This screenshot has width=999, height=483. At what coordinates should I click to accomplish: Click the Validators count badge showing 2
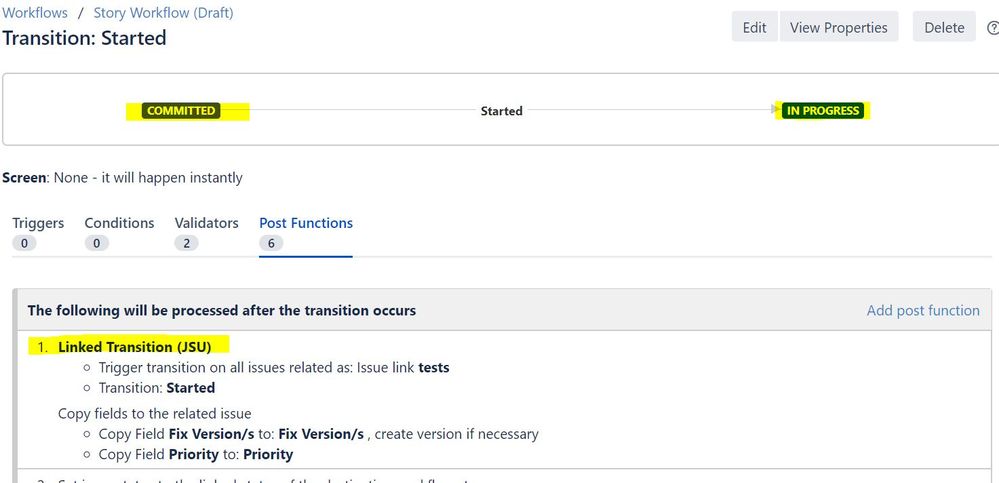pos(185,243)
